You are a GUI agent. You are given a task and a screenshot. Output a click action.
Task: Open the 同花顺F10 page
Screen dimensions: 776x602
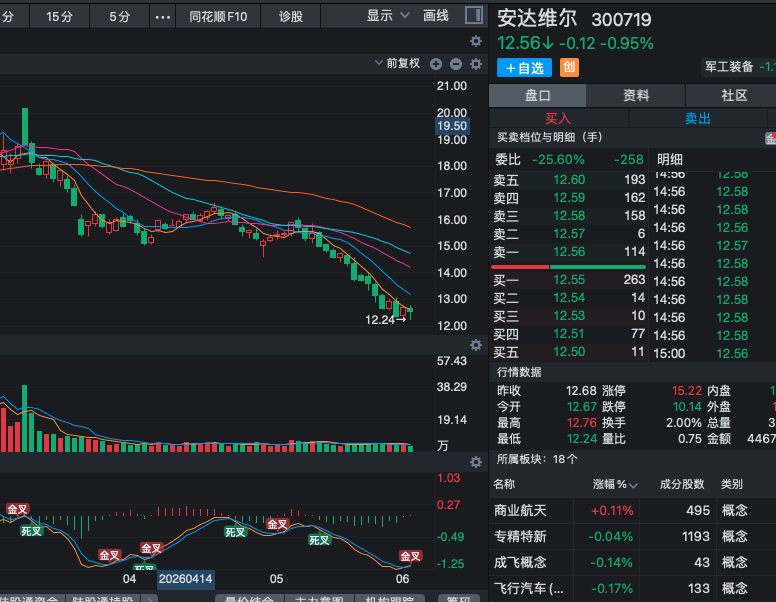coord(218,17)
